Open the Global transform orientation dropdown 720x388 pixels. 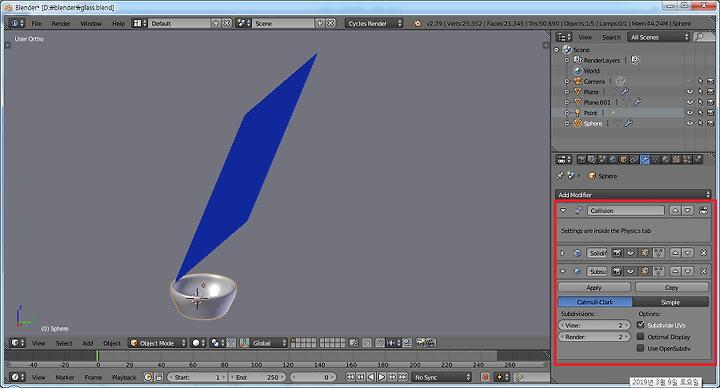tap(269, 343)
